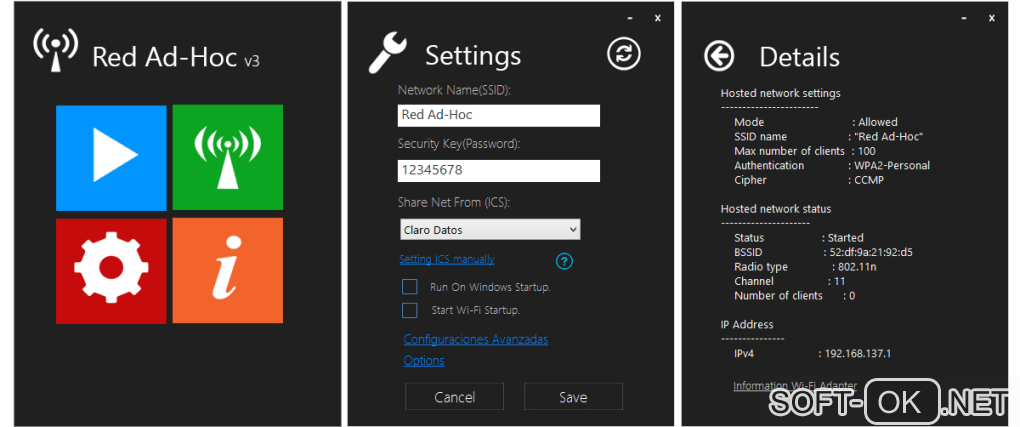Click the back arrow in the Details panel
The image size is (1020, 427).
[x=719, y=56]
